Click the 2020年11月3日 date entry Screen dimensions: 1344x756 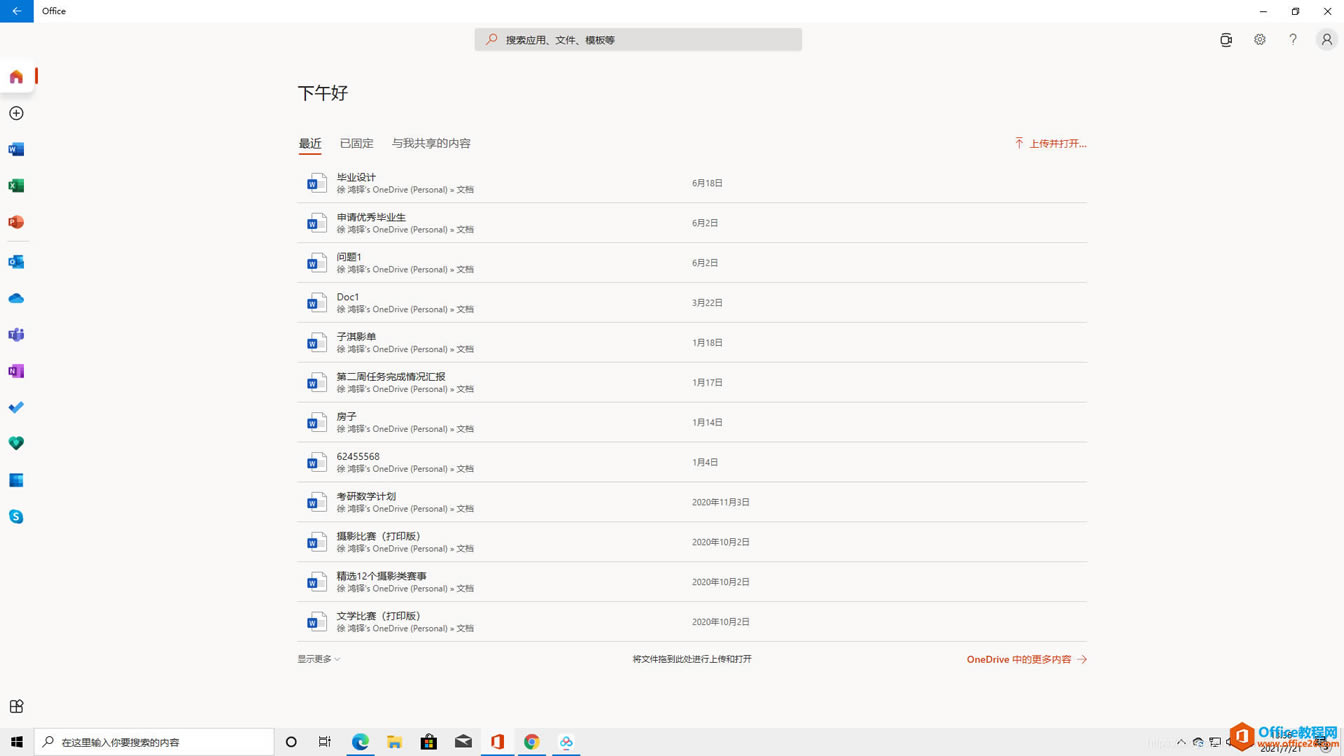click(721, 502)
